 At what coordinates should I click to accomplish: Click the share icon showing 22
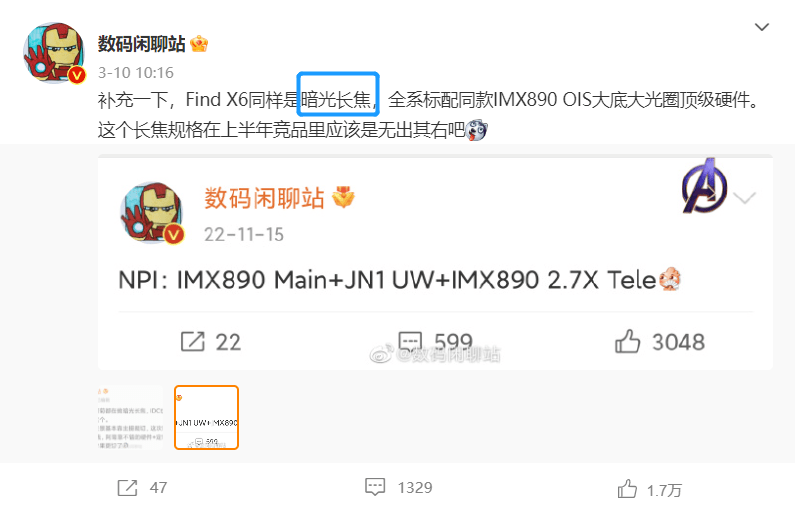point(192,342)
